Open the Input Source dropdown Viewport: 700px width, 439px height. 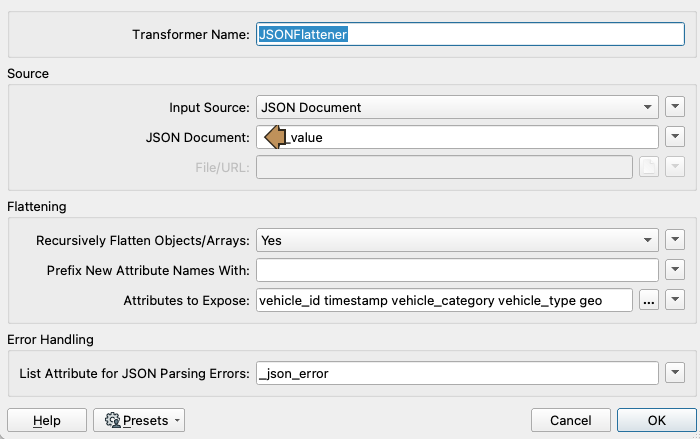(x=457, y=107)
